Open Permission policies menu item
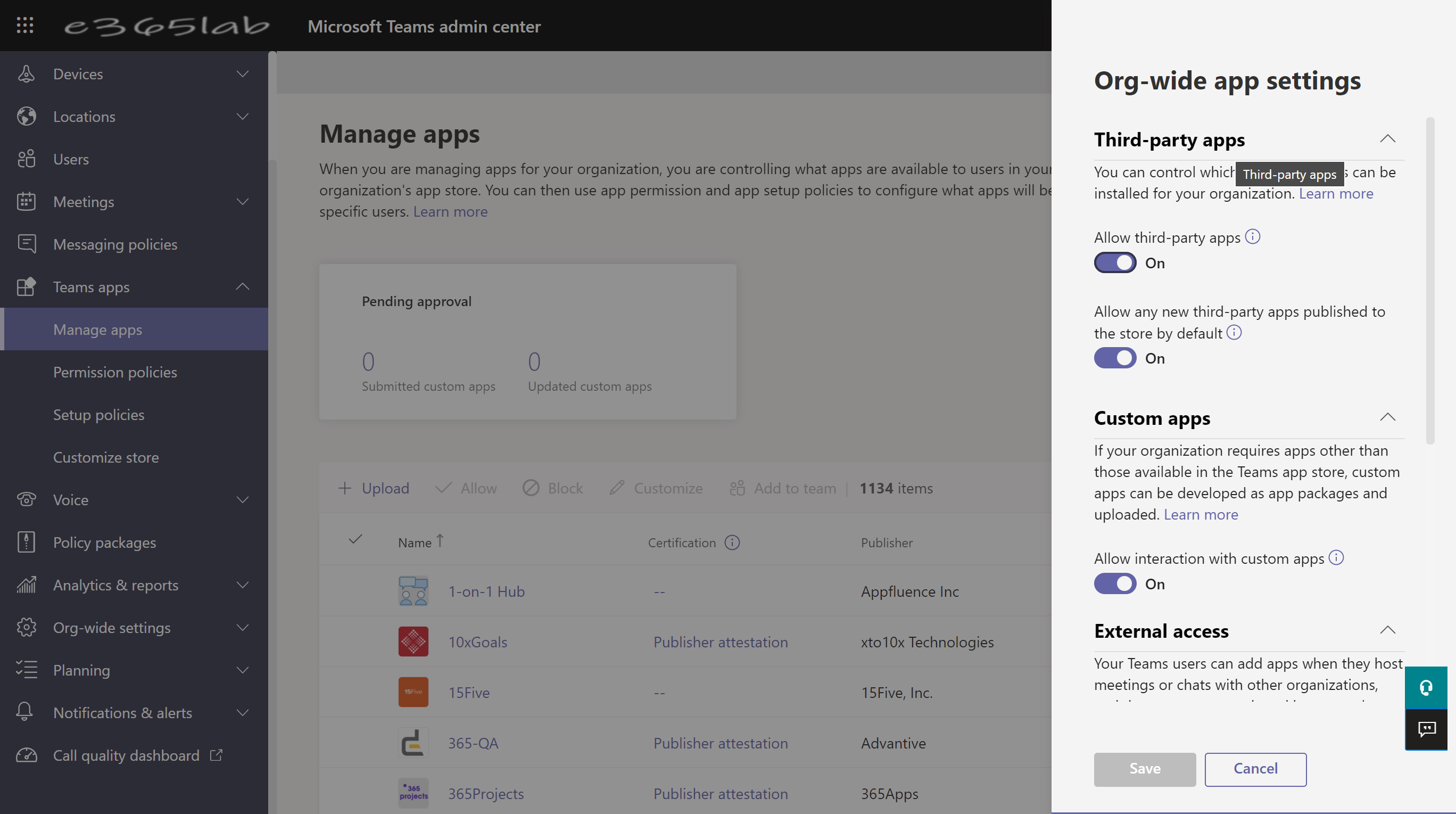 tap(115, 372)
